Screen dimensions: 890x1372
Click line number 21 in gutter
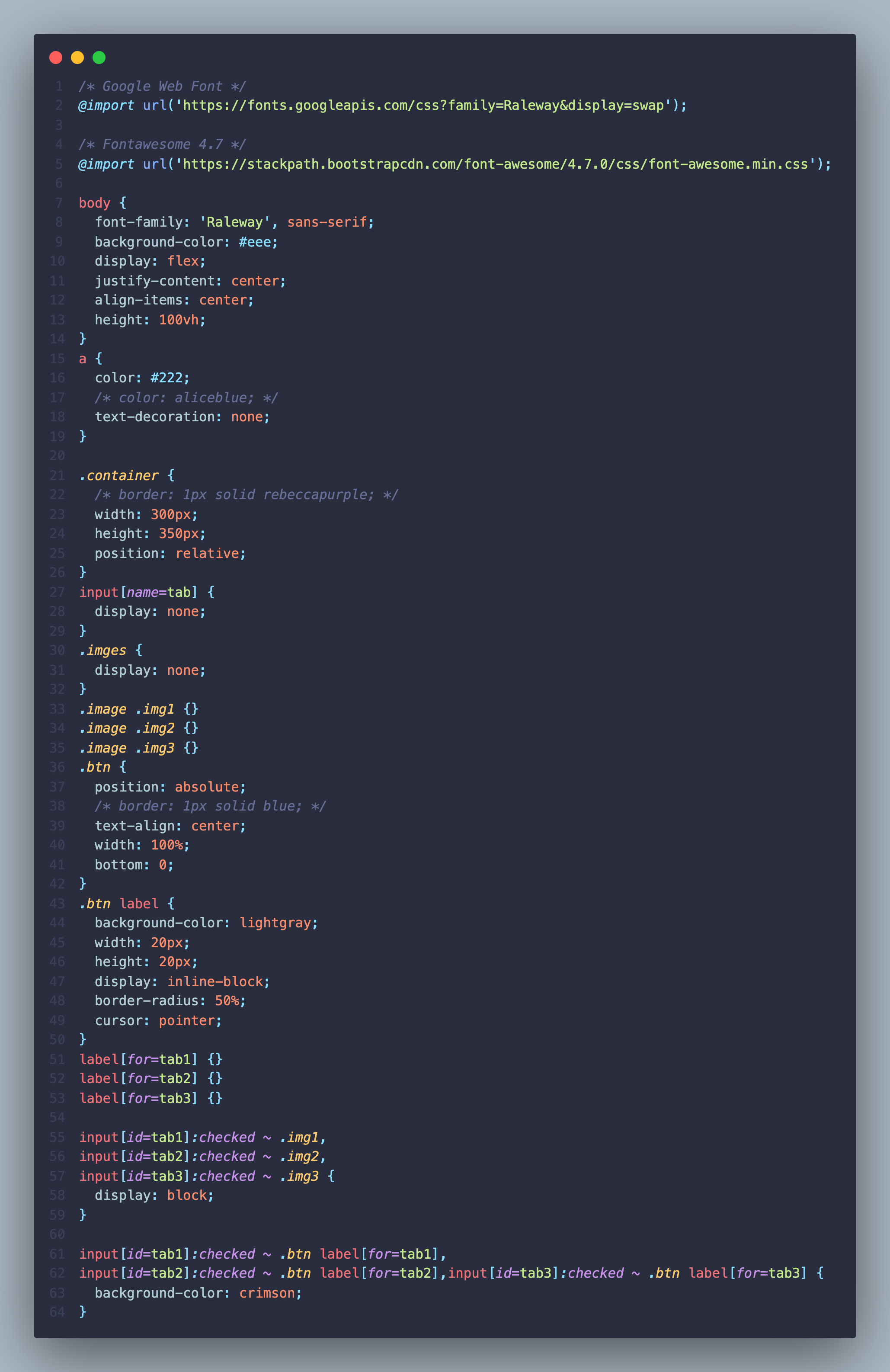click(x=57, y=476)
